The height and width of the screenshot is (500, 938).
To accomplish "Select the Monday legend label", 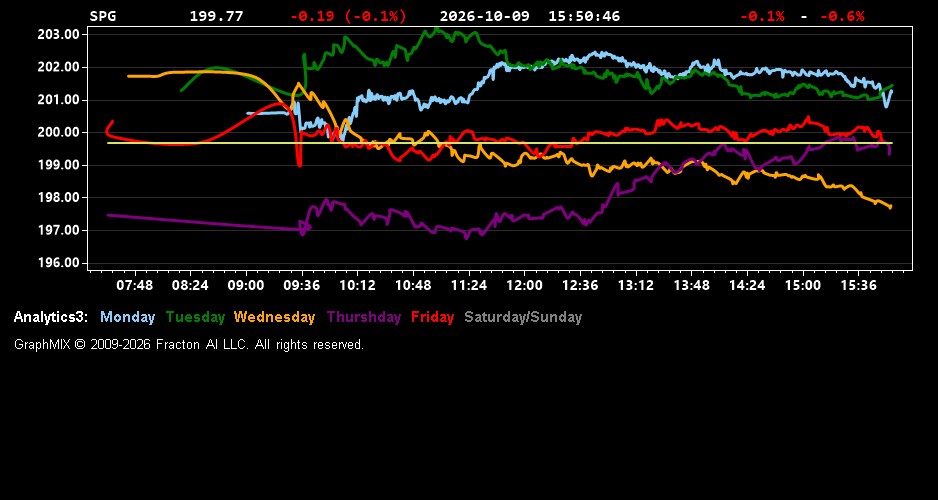I will 127,317.
